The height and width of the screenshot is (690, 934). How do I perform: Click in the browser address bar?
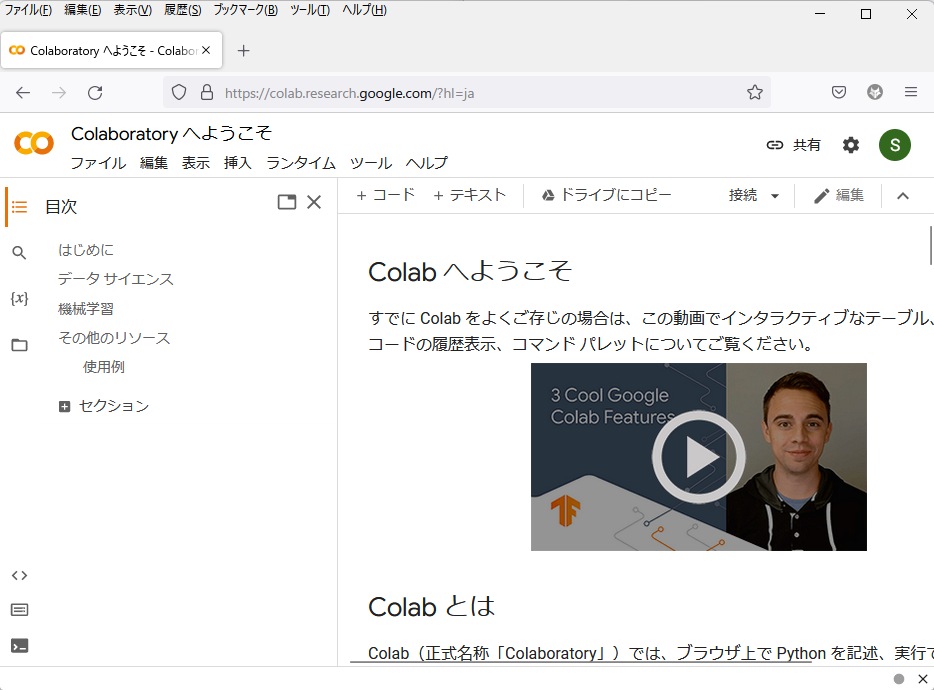click(x=450, y=91)
